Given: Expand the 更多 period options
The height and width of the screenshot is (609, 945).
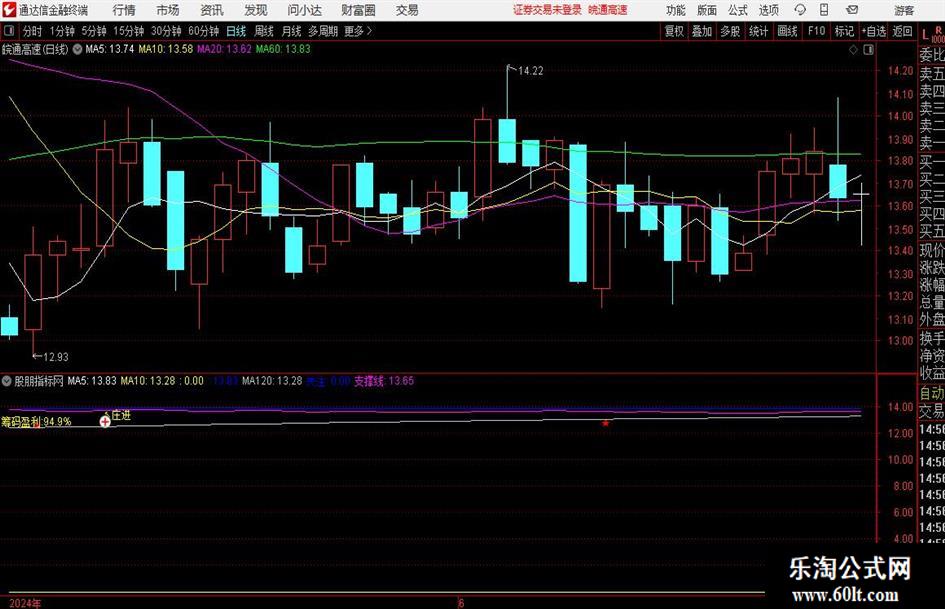Looking at the screenshot, I should point(358,31).
